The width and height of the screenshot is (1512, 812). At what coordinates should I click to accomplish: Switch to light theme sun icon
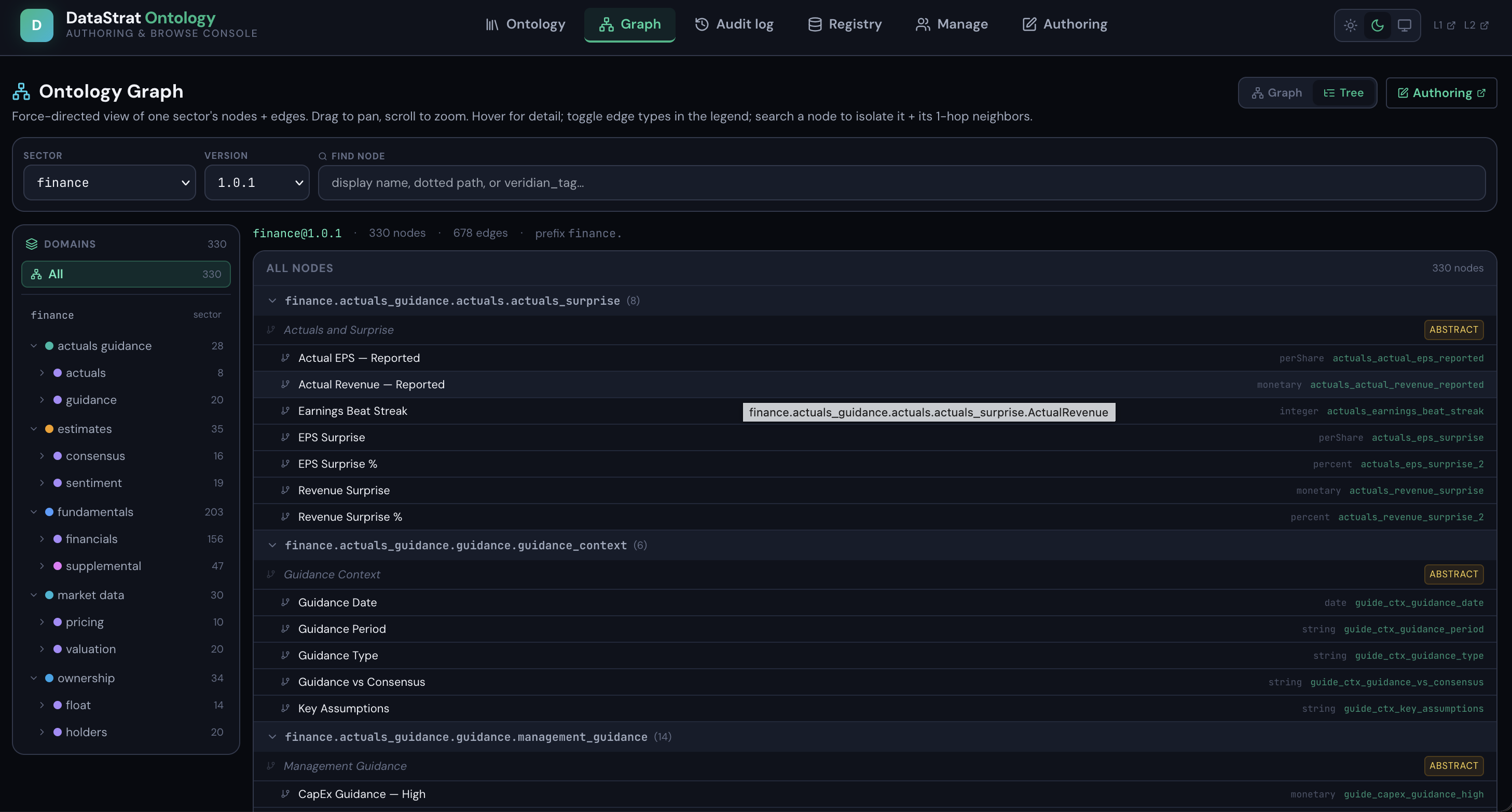coord(1350,25)
